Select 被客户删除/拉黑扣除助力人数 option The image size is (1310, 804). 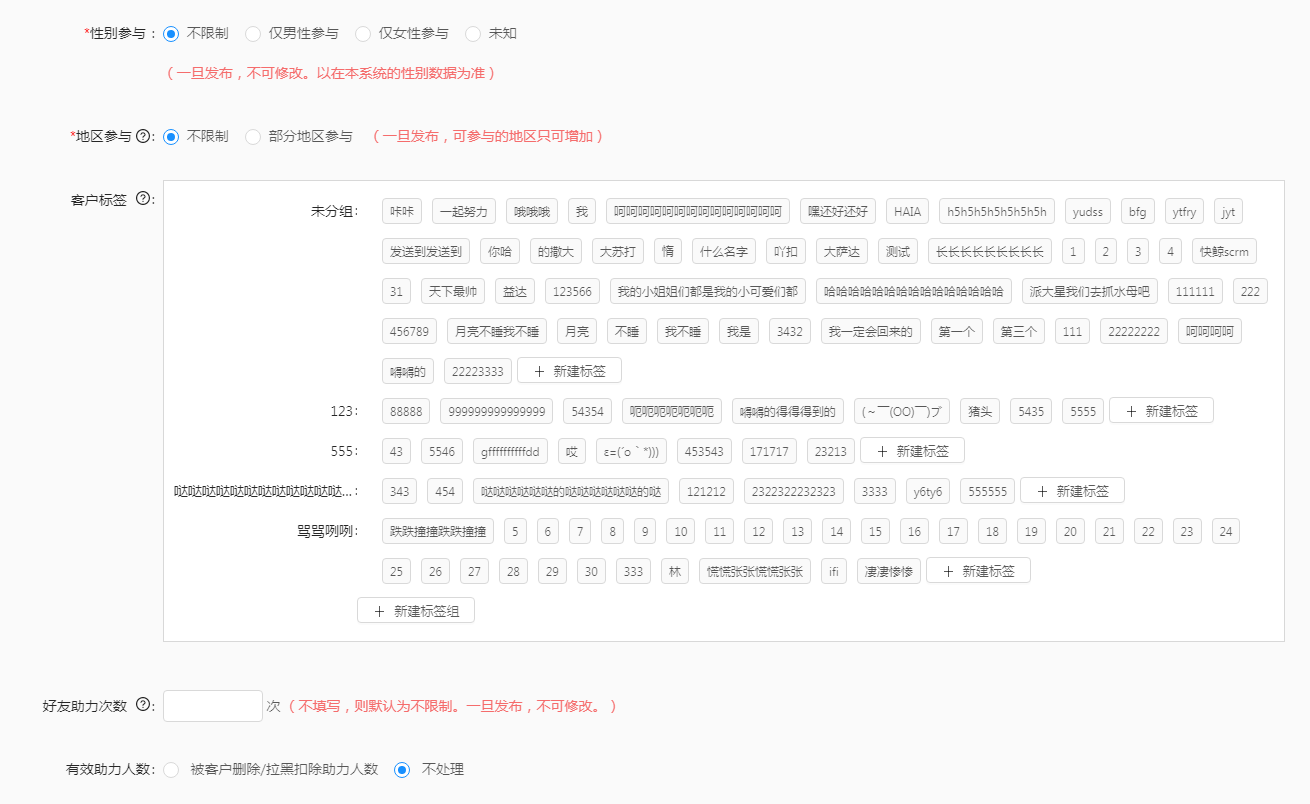[171, 770]
